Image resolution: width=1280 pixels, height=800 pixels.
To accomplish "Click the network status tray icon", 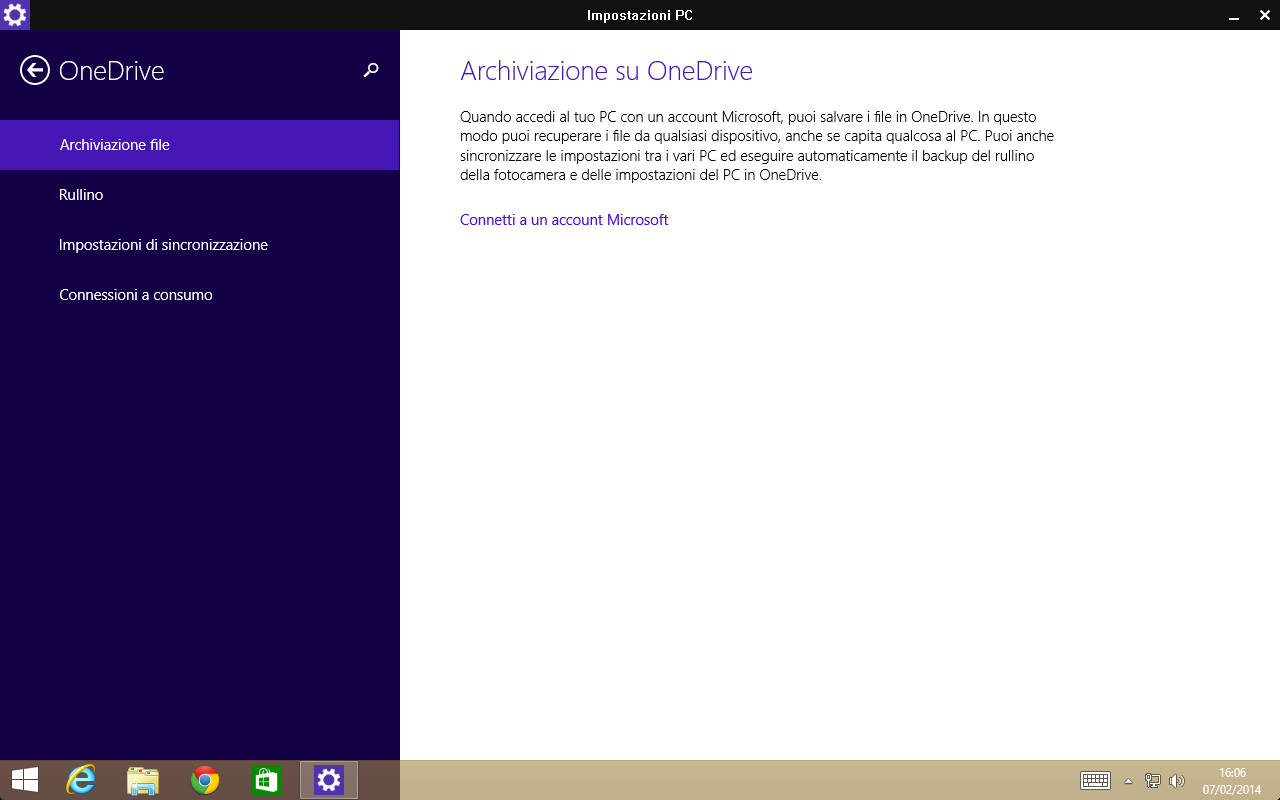I will click(x=1153, y=781).
